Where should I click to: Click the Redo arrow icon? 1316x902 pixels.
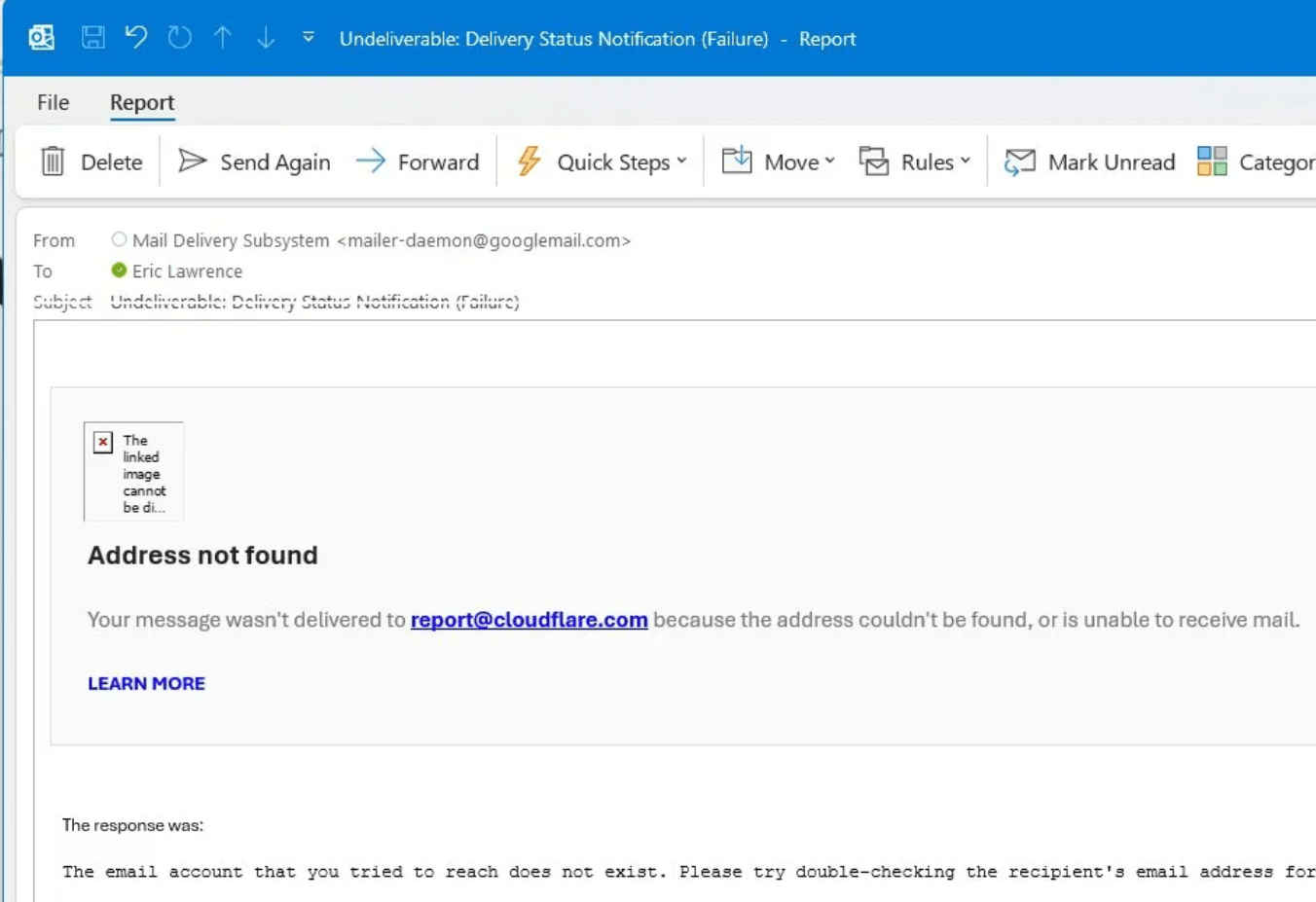click(x=180, y=38)
